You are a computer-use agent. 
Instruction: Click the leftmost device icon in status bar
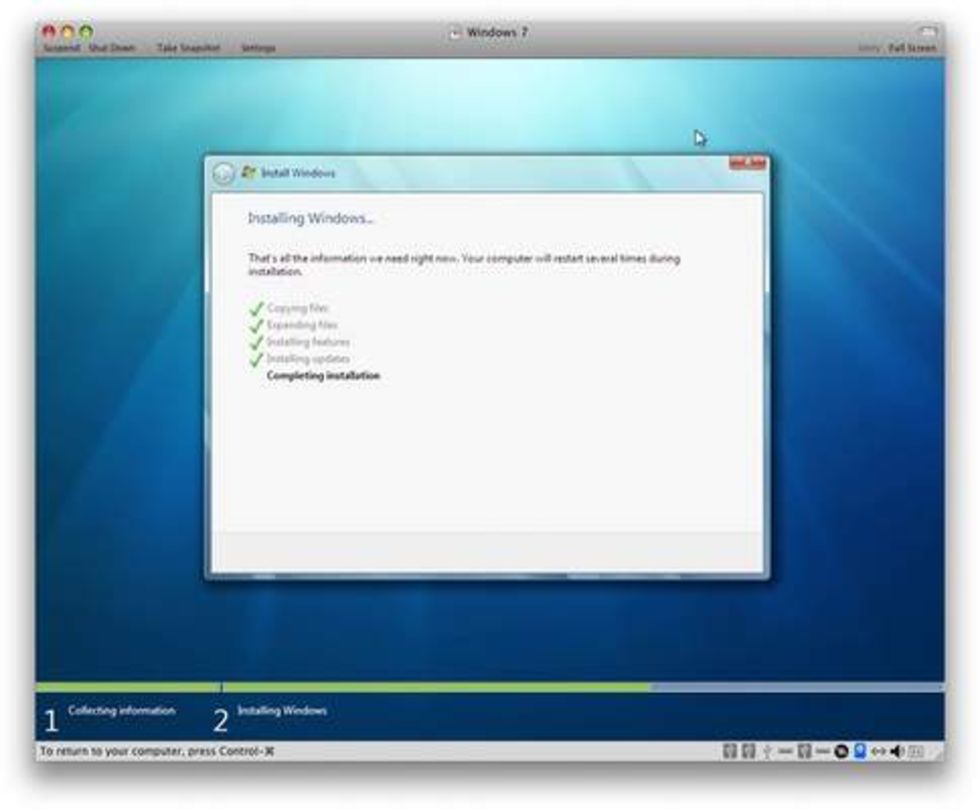[x=729, y=751]
